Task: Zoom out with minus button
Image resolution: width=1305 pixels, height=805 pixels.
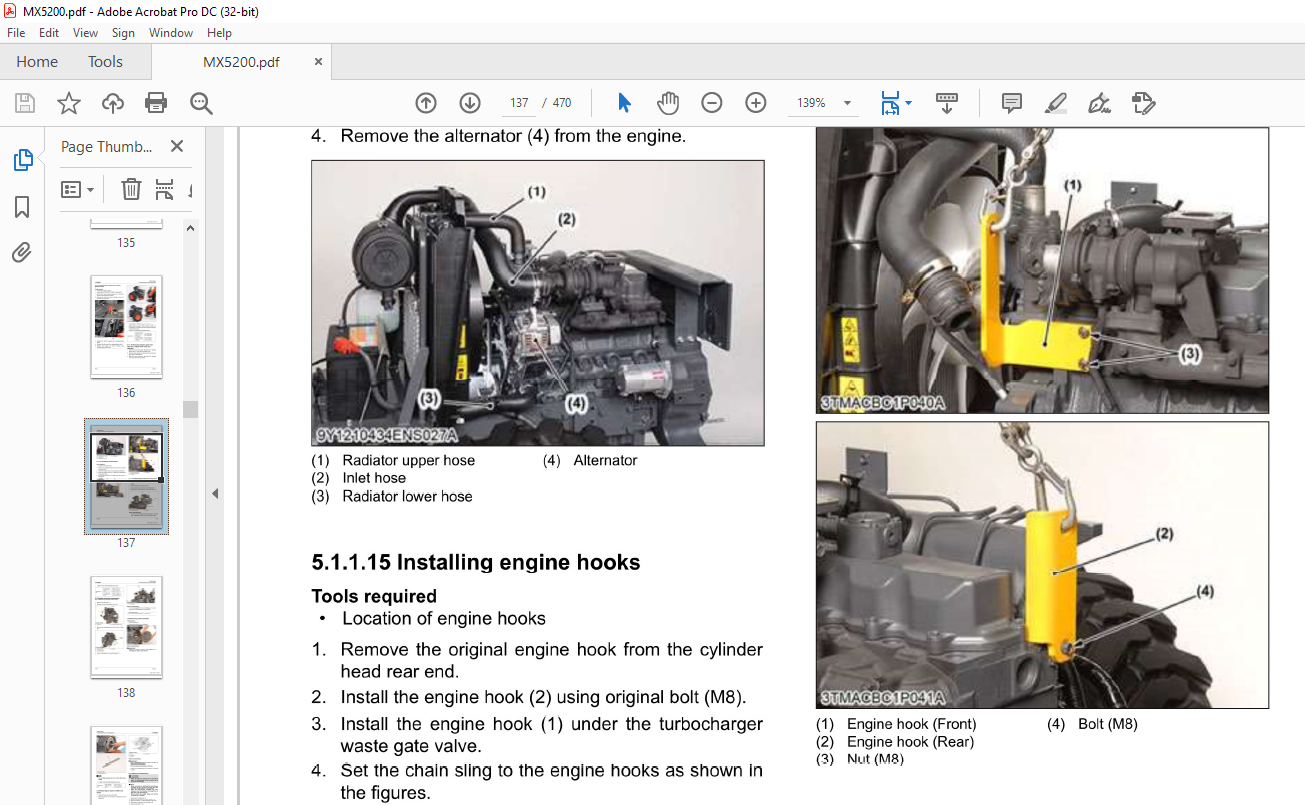Action: click(711, 103)
